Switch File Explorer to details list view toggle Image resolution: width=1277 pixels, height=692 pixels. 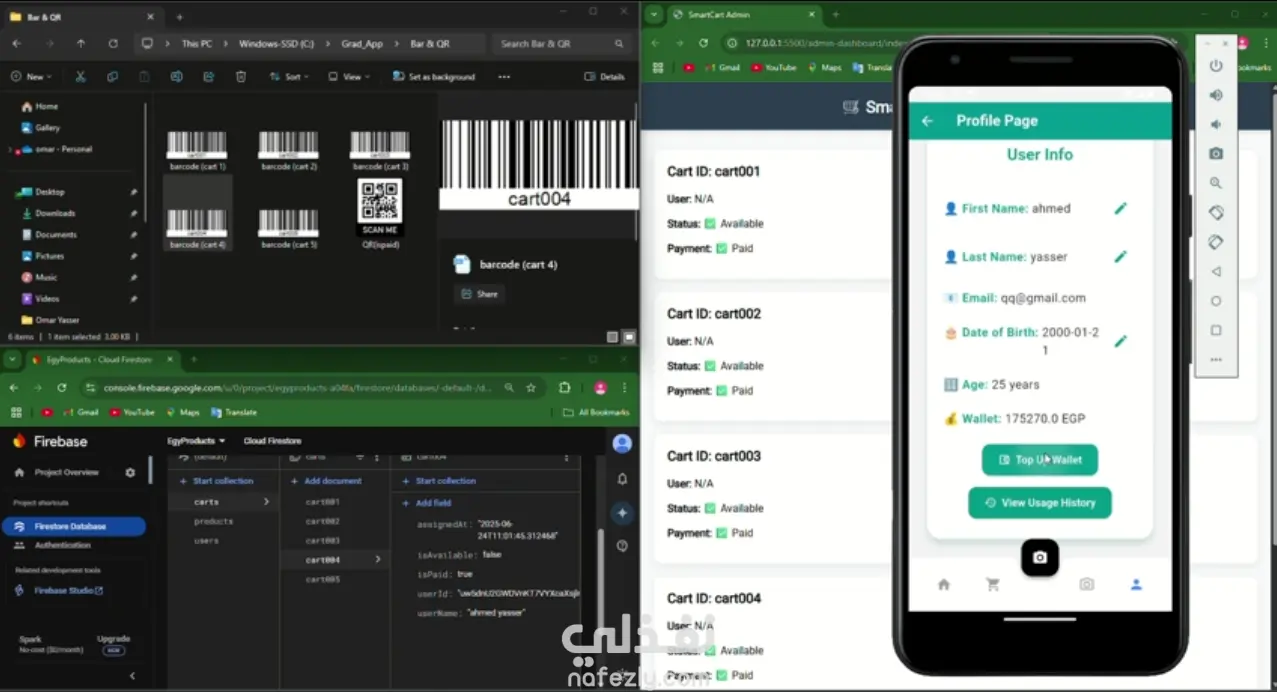click(x=612, y=337)
